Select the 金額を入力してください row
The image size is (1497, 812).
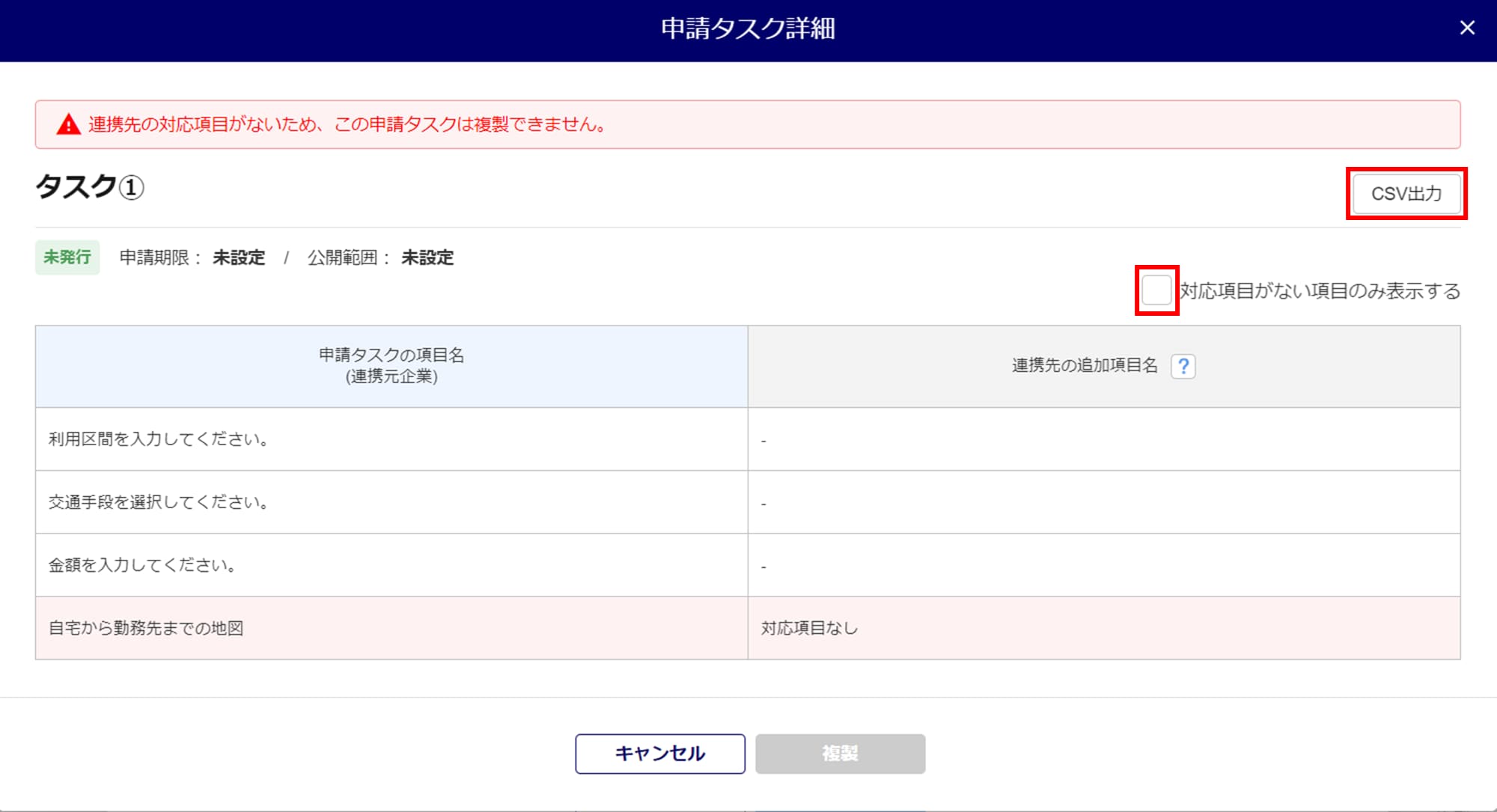click(142, 565)
